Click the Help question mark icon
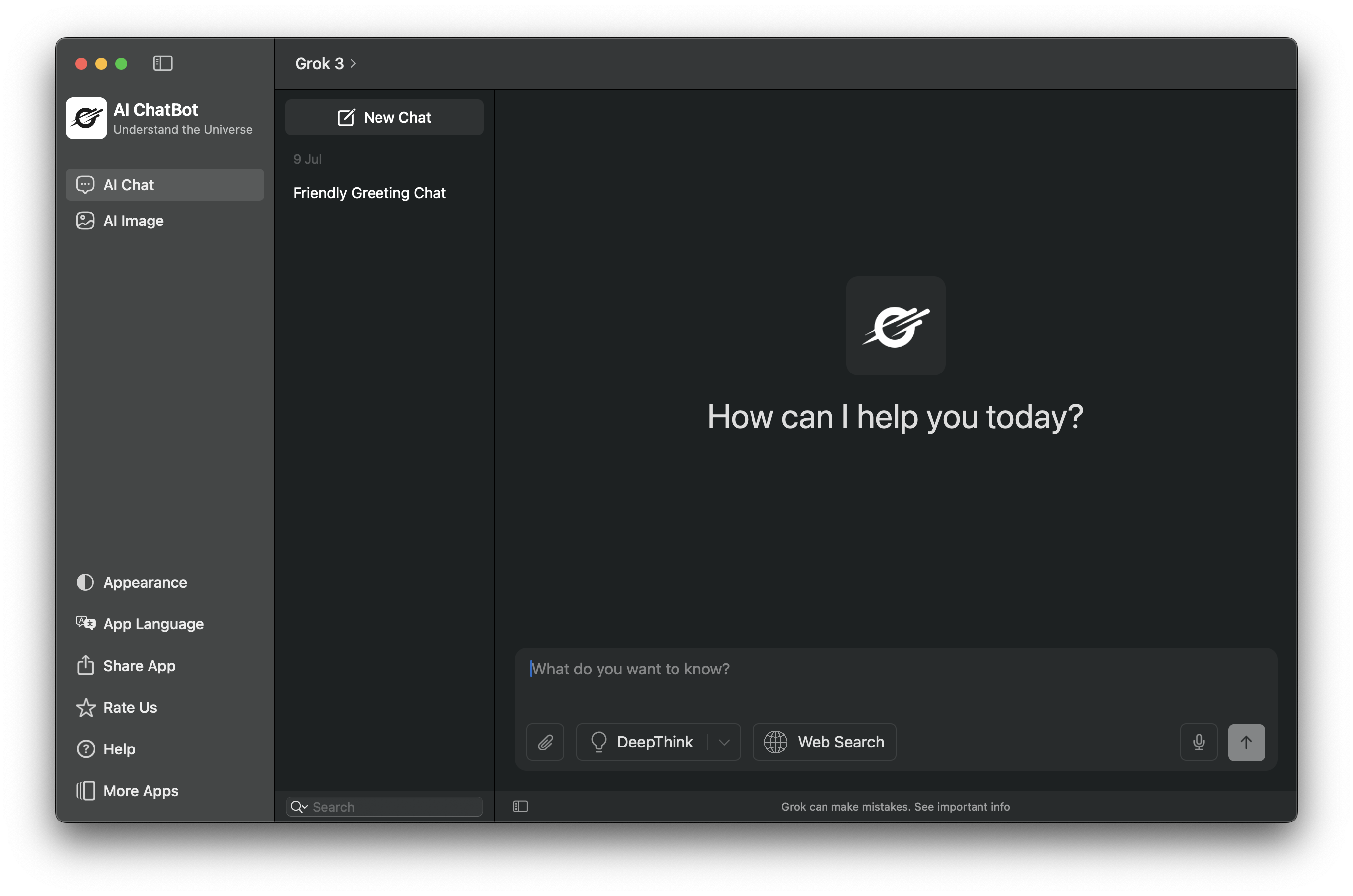This screenshot has width=1353, height=896. point(86,749)
